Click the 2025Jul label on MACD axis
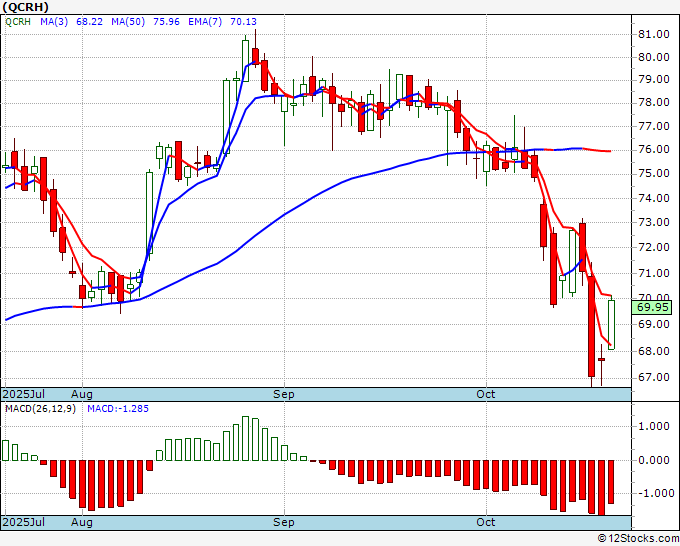Screen dimensions: 680x546 (24, 522)
